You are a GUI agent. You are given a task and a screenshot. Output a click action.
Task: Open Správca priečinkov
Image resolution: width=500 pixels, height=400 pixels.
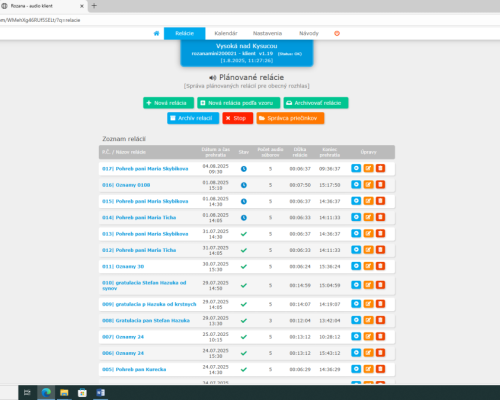(x=290, y=118)
